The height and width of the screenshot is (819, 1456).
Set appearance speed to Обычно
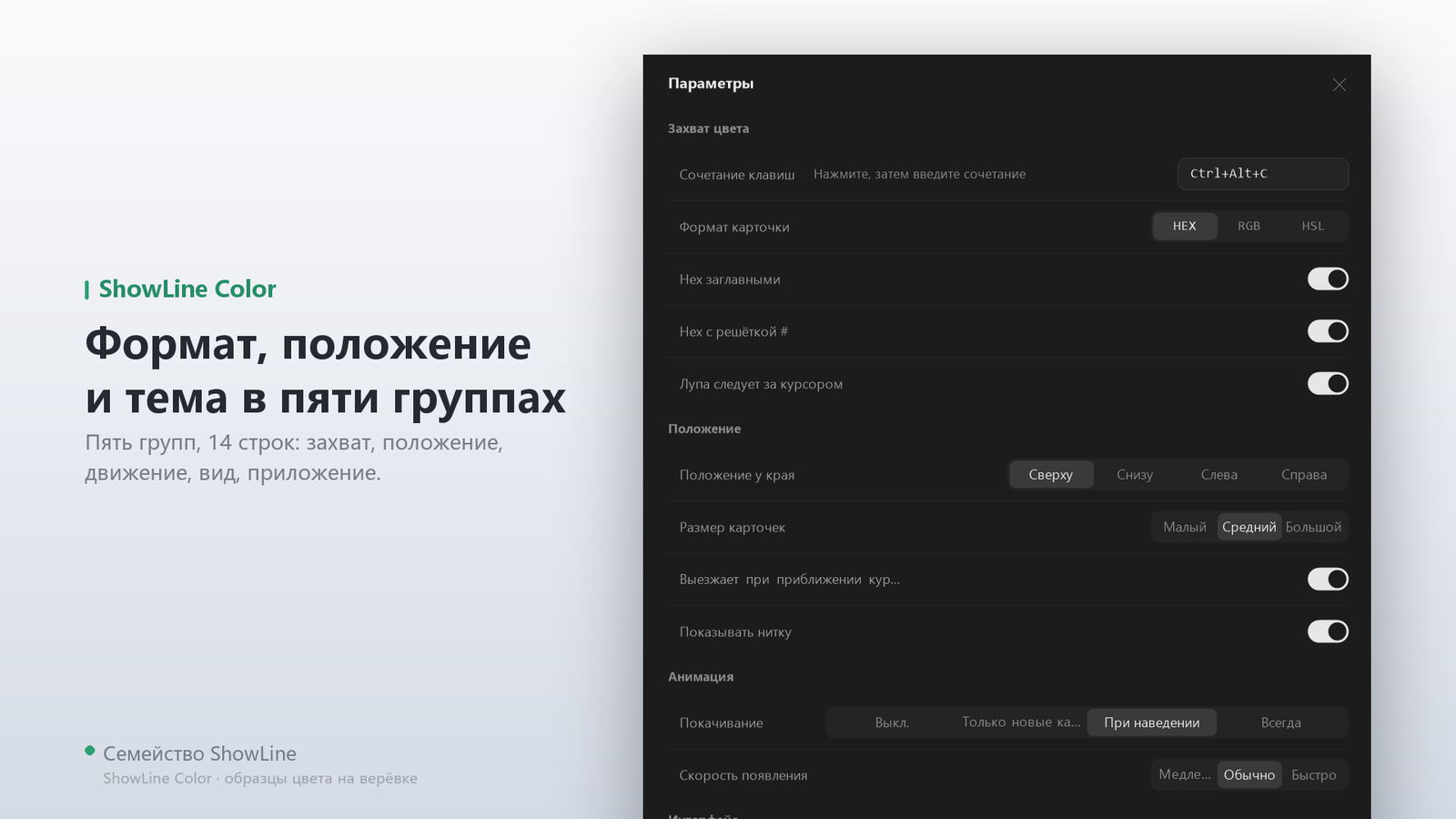coord(1249,774)
